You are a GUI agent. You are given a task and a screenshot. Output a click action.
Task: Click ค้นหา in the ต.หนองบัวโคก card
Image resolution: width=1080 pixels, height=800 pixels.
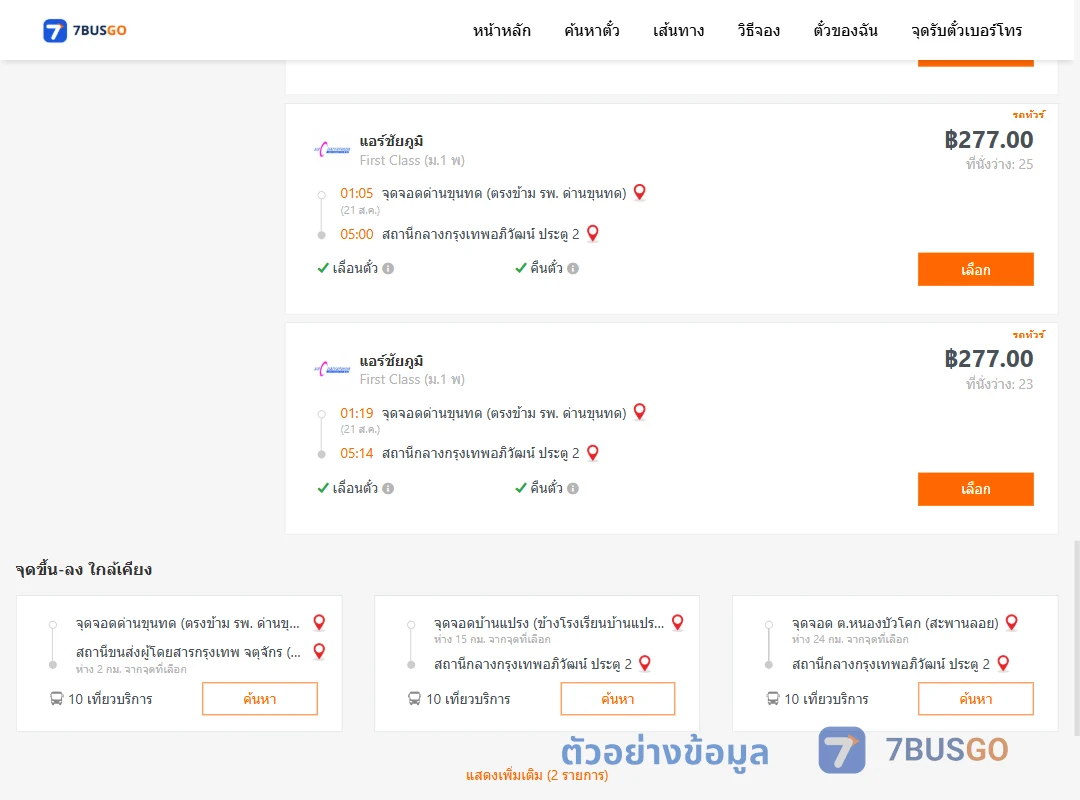point(975,699)
